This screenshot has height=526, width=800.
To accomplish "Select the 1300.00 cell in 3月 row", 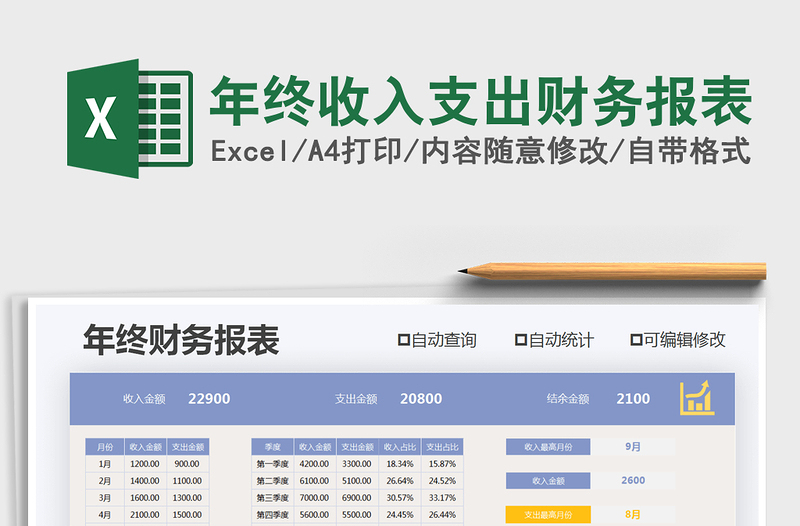I will click(187, 497).
